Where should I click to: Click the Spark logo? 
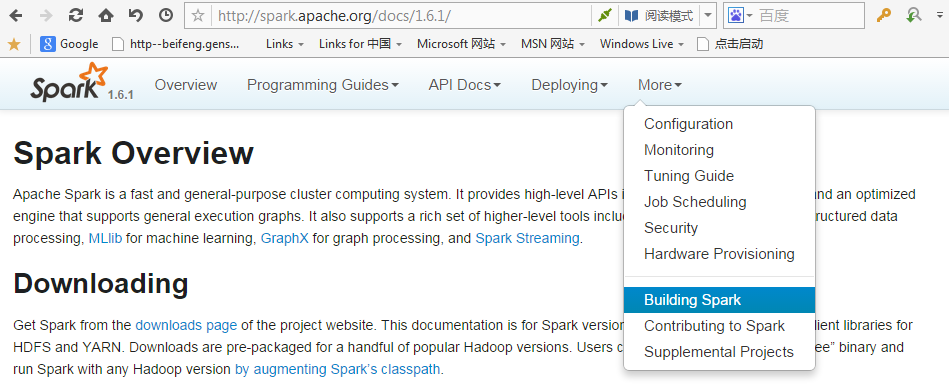click(70, 82)
